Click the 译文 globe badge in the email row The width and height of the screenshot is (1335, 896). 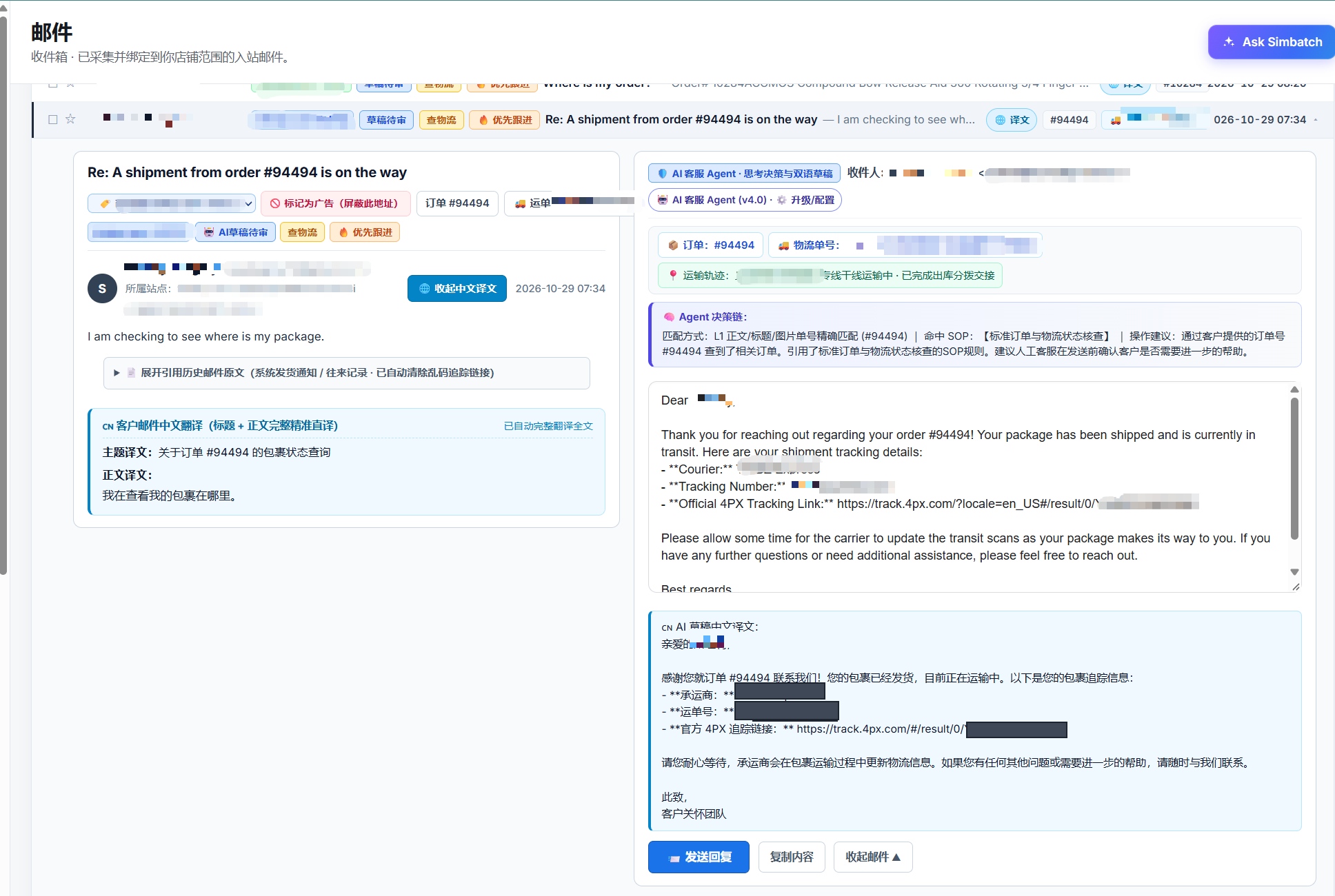click(1012, 120)
